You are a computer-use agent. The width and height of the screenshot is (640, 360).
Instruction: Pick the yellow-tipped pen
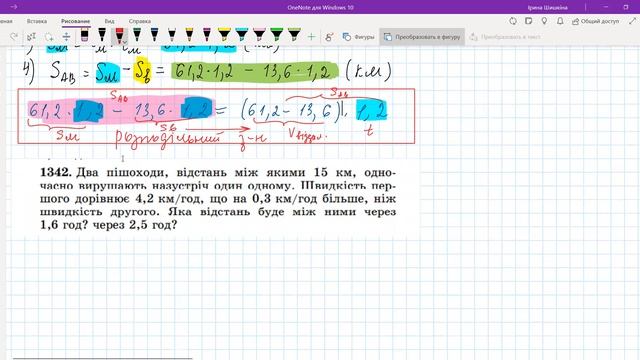[189, 36]
